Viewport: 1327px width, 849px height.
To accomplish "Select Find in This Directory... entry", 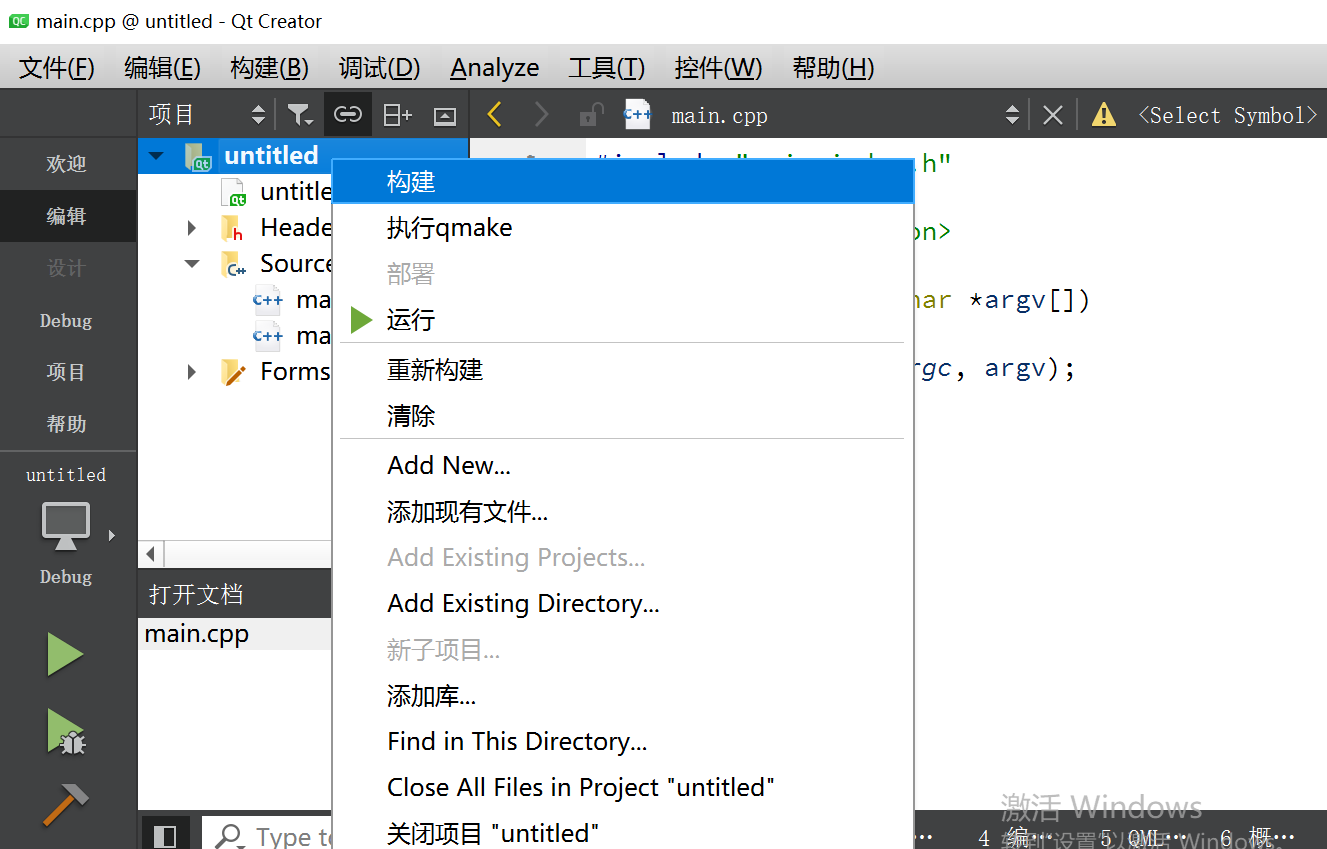I will coord(623,742).
